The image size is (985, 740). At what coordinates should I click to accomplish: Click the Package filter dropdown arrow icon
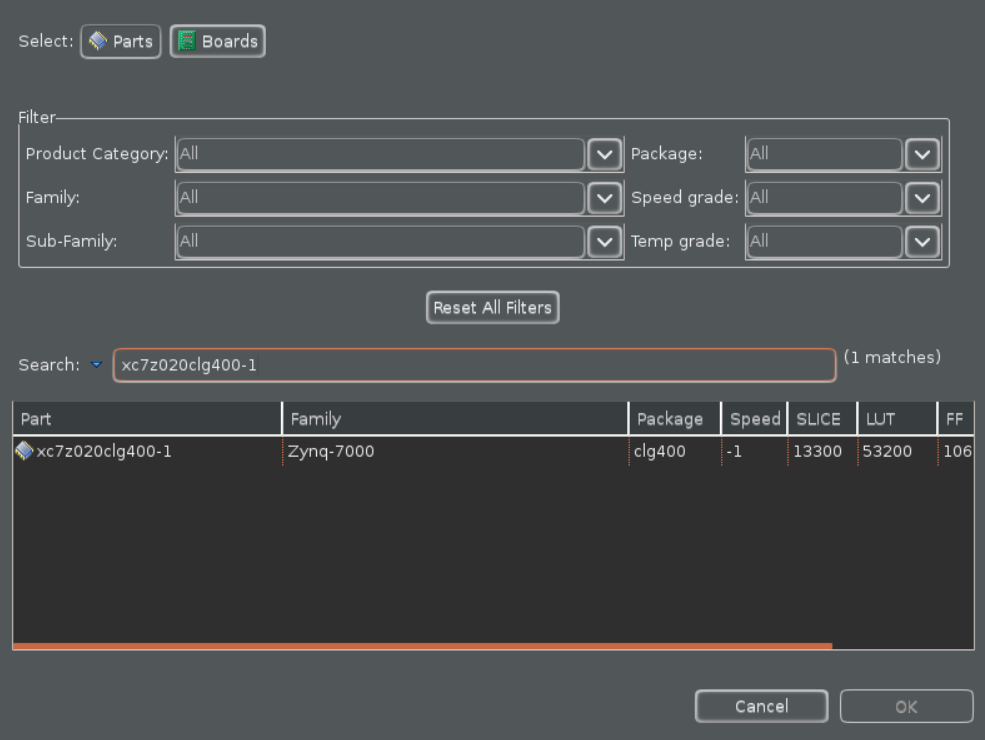point(922,154)
